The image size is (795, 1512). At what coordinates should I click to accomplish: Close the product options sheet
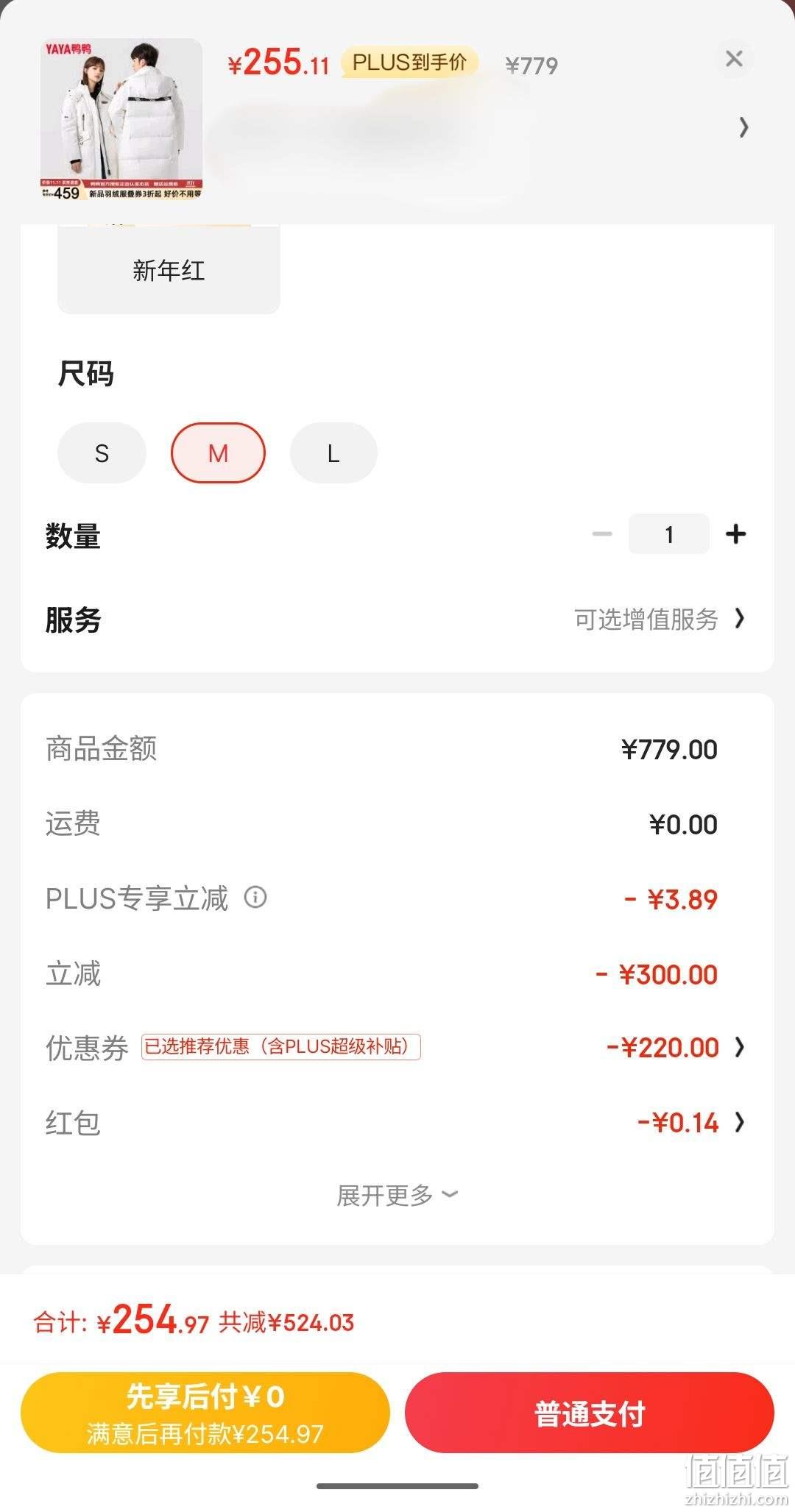pyautogui.click(x=734, y=59)
